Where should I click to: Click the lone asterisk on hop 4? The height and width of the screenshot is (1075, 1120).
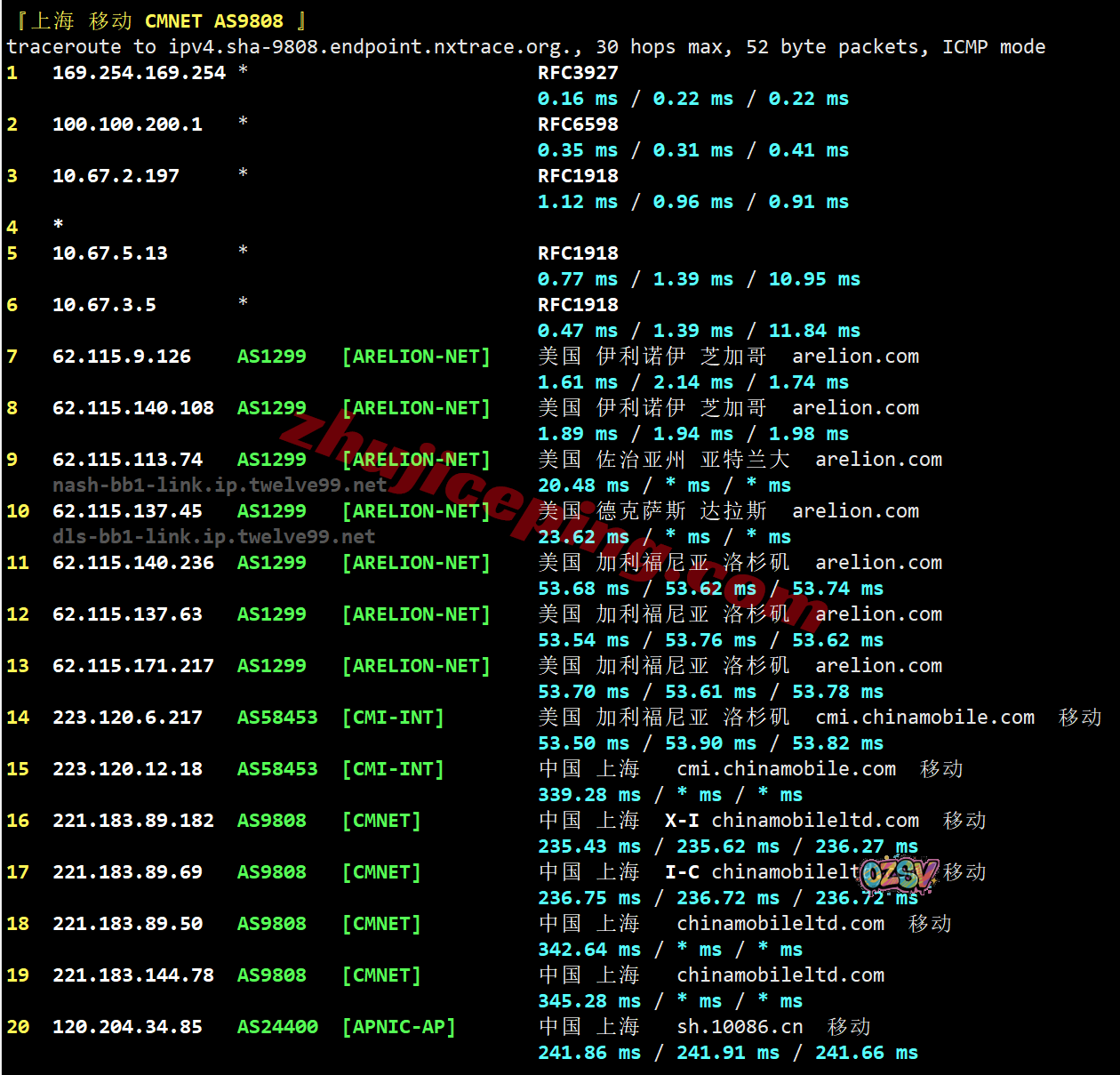pyautogui.click(x=59, y=225)
